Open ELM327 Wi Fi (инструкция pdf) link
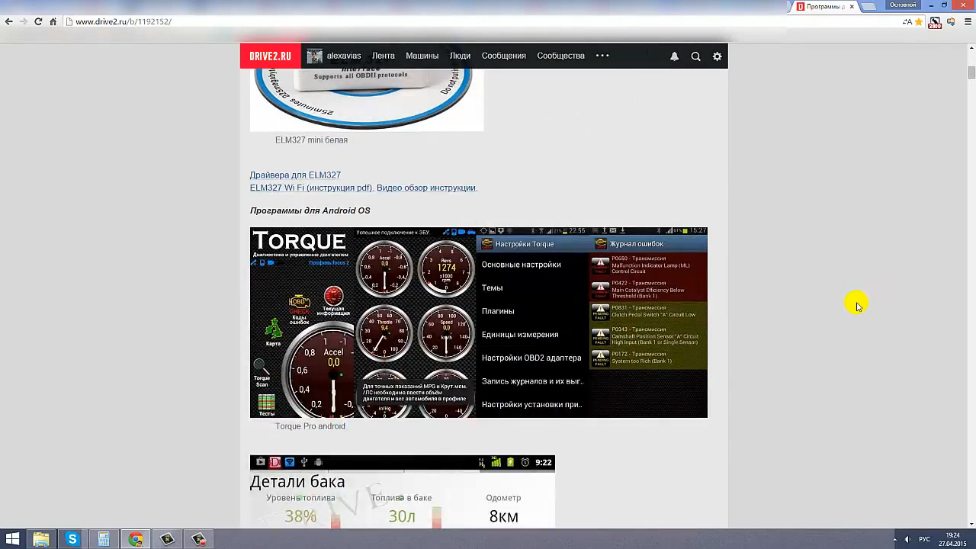Viewport: 976px width, 549px height. [311, 187]
